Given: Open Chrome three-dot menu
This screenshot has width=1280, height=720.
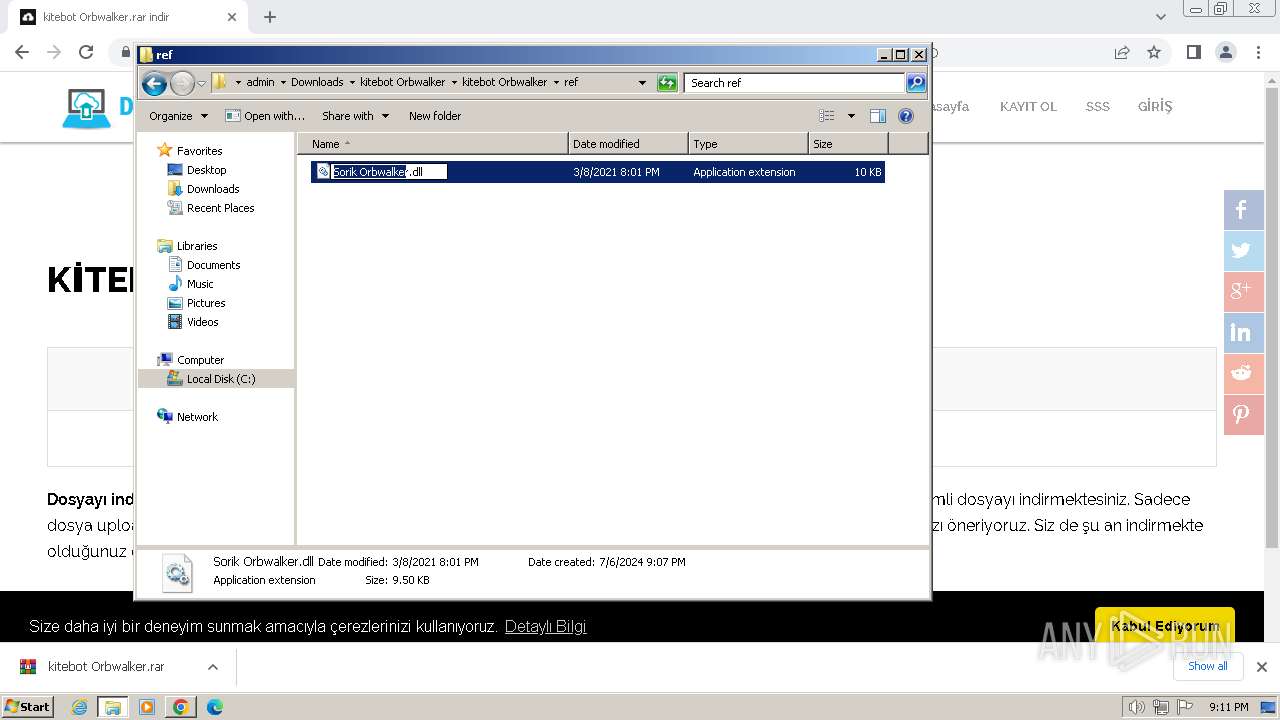Looking at the screenshot, I should click(1258, 52).
